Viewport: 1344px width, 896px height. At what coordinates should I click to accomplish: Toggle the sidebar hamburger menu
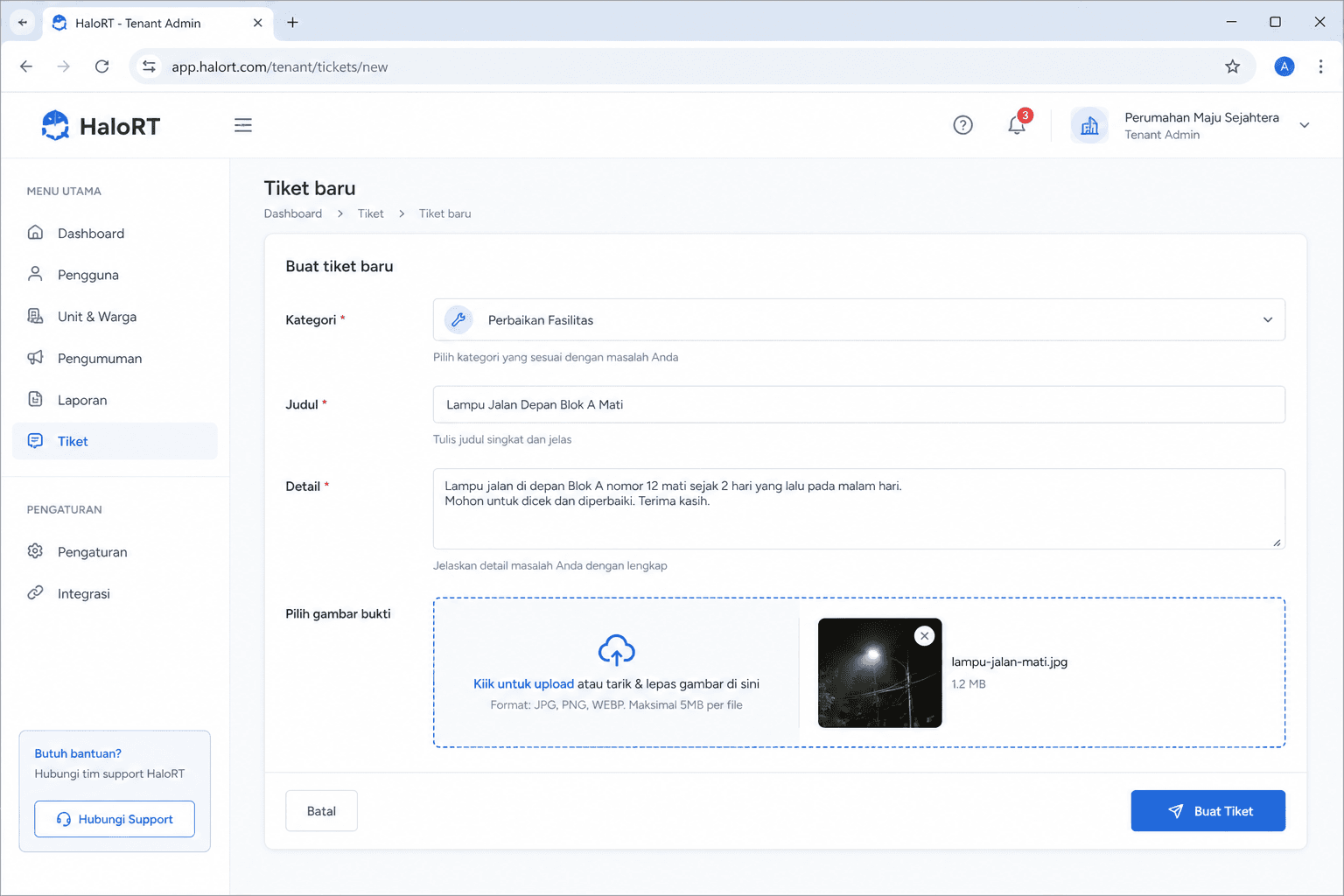tap(243, 125)
